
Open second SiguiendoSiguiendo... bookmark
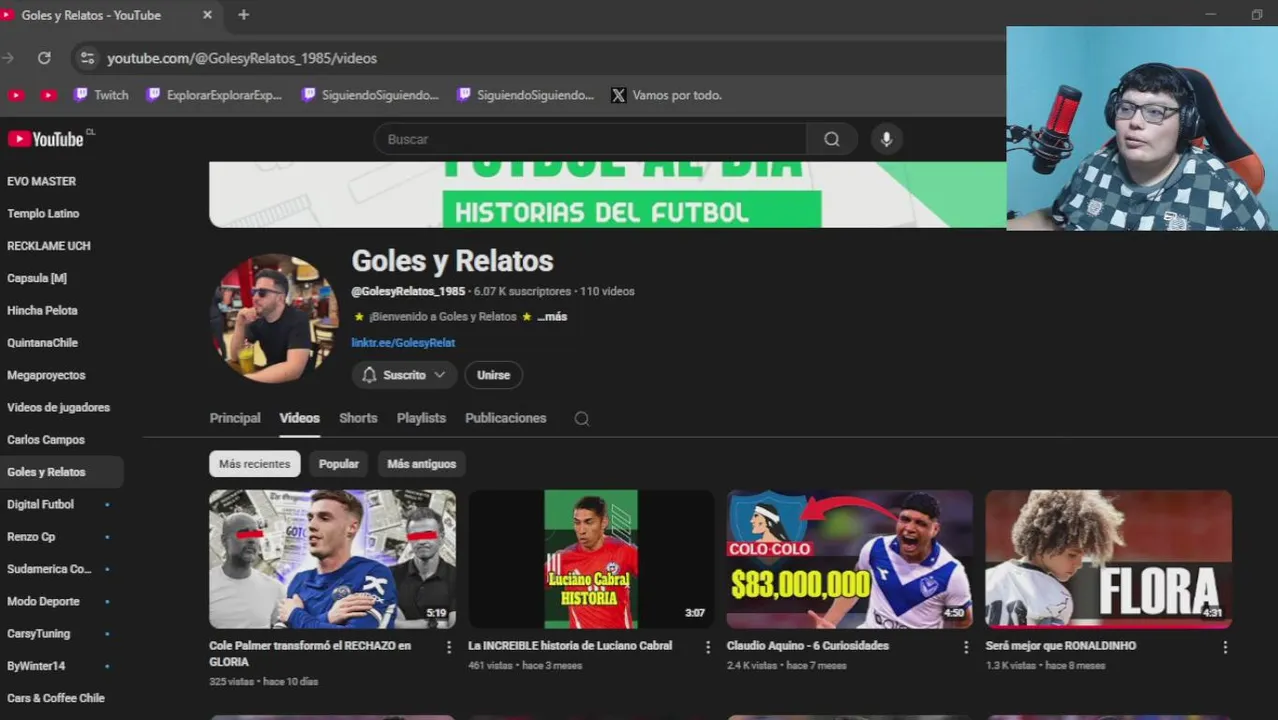(x=525, y=95)
